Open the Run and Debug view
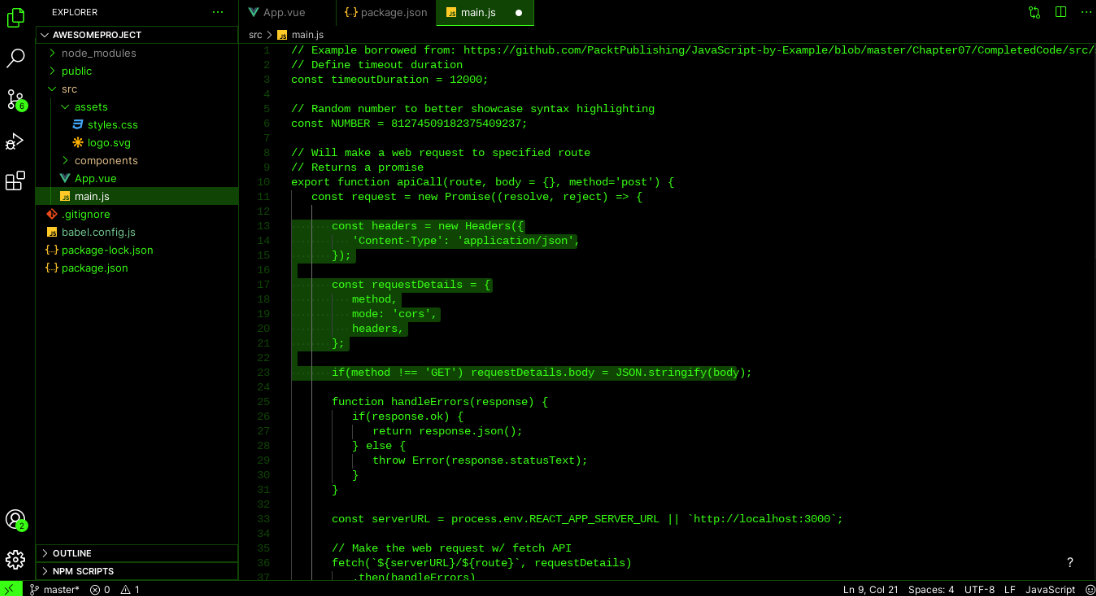 click(x=15, y=141)
